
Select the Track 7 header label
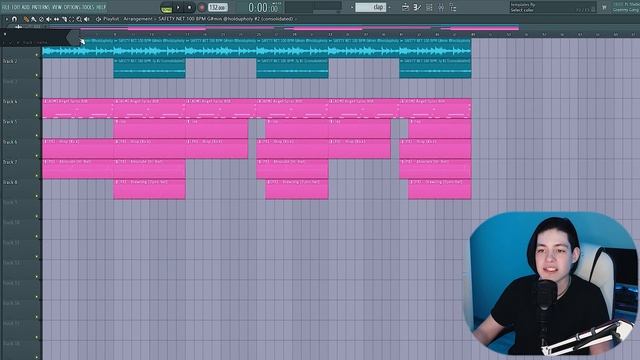point(10,162)
